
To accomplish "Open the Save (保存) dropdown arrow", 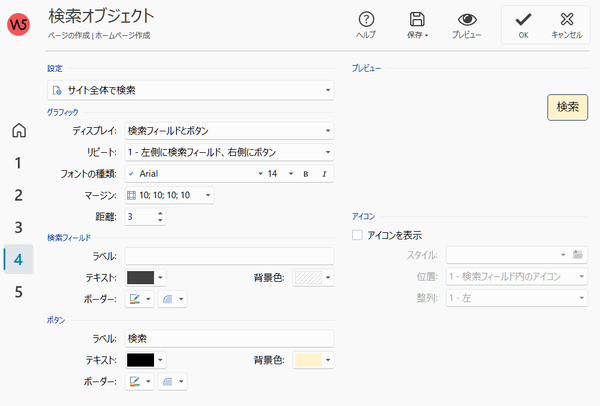I will tap(426, 36).
